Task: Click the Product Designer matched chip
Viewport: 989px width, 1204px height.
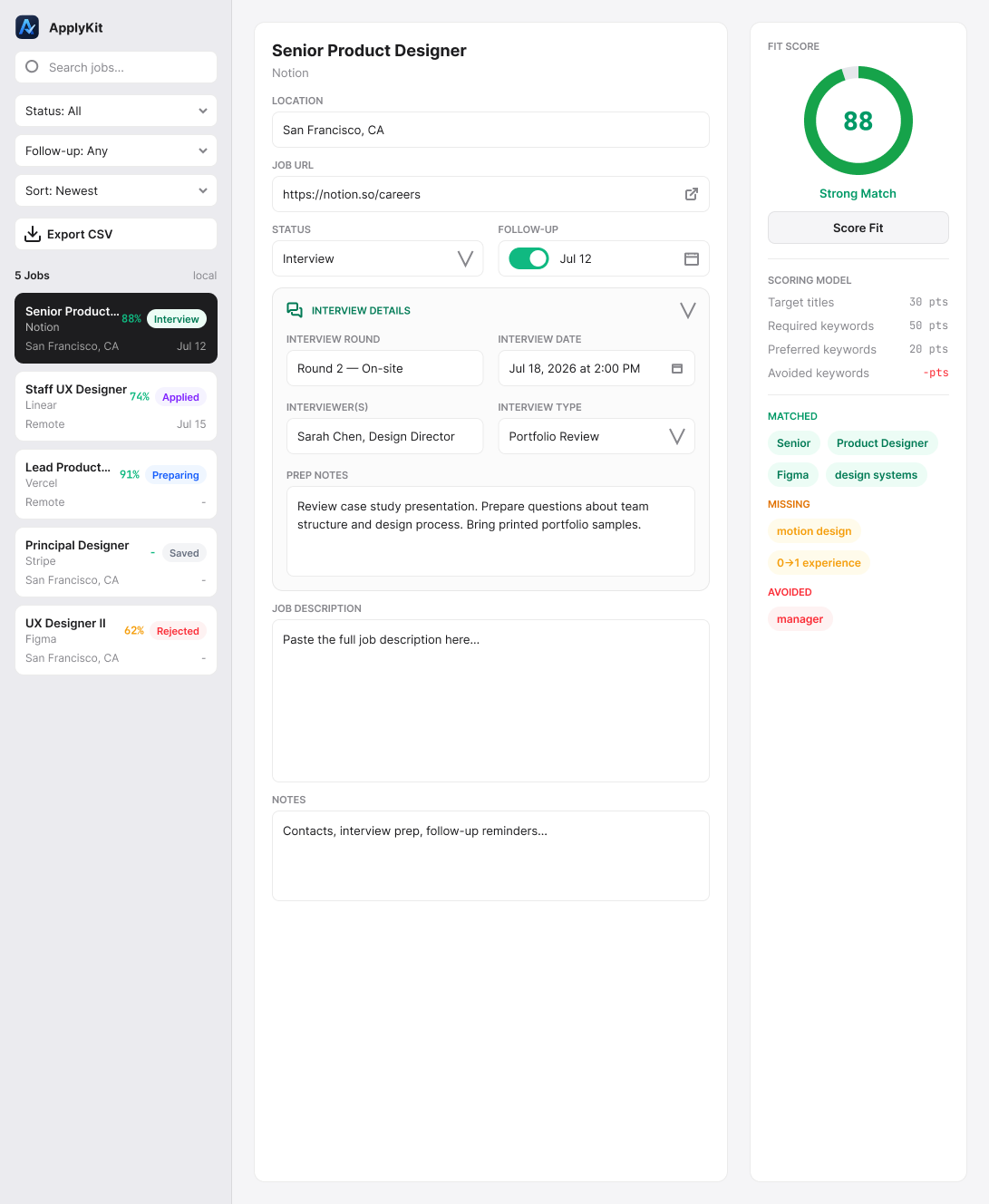Action: tap(882, 443)
